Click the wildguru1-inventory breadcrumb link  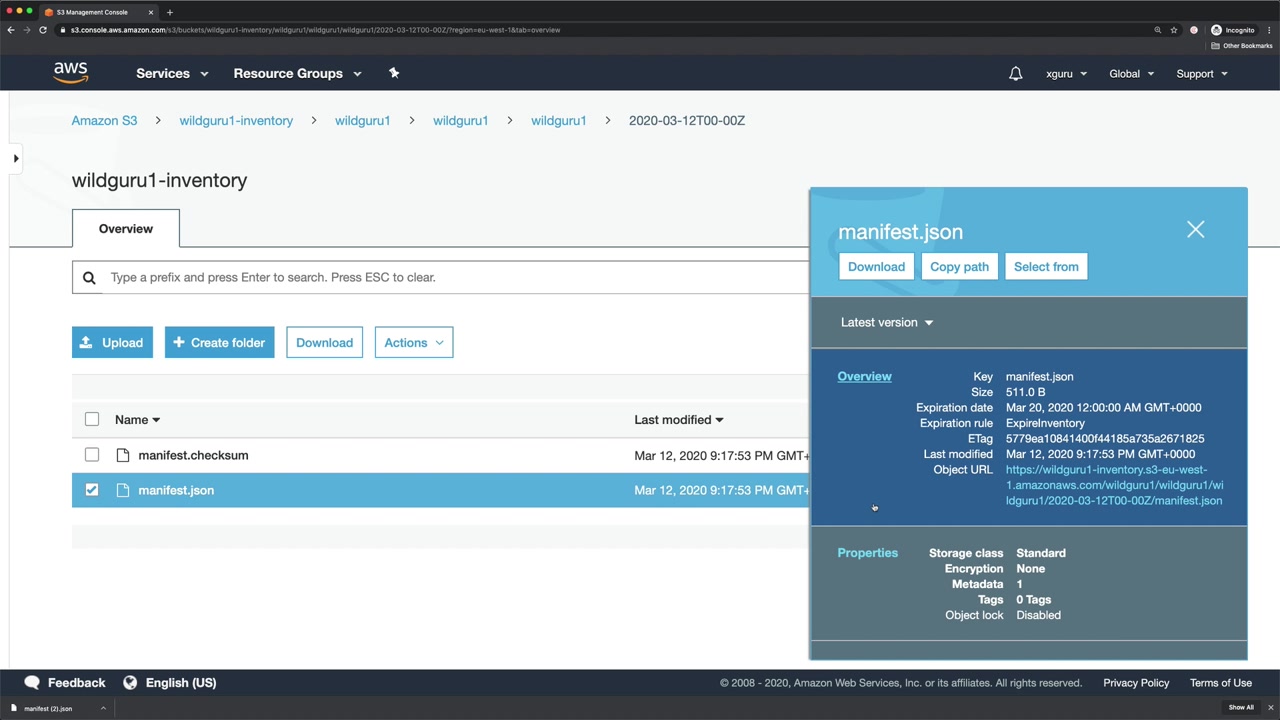click(236, 120)
